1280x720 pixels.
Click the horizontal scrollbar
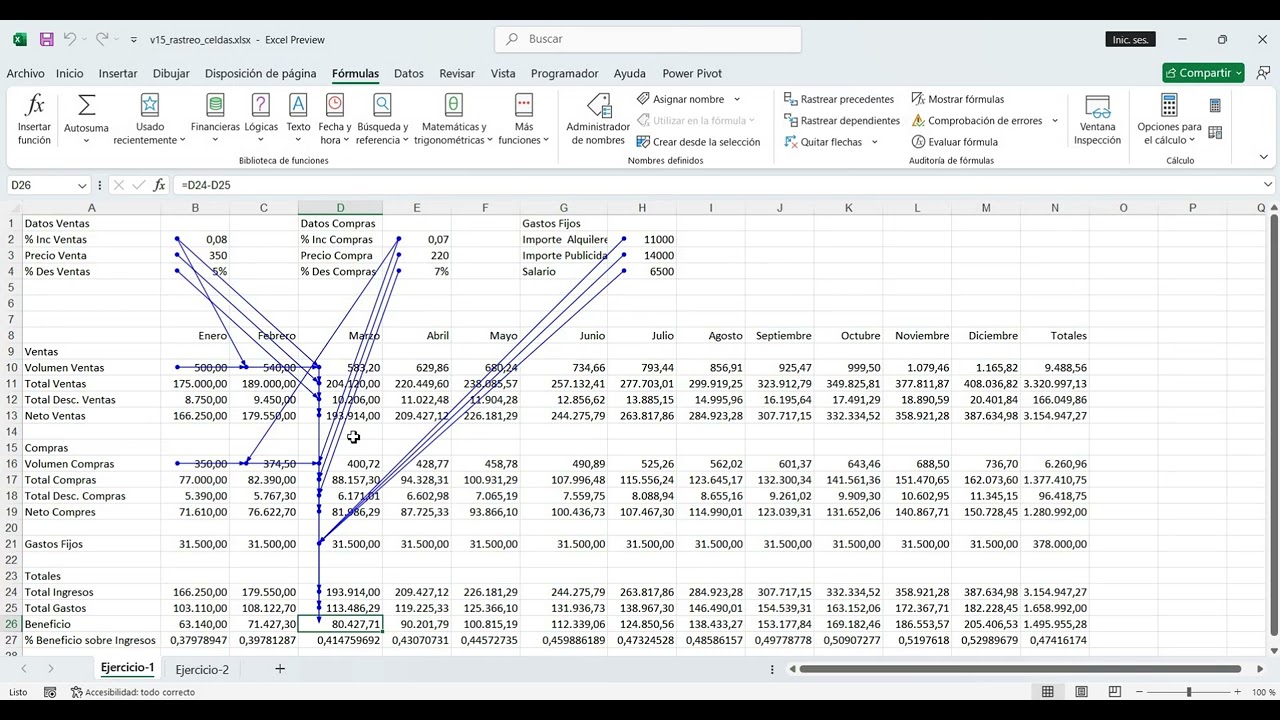[x=1020, y=669]
